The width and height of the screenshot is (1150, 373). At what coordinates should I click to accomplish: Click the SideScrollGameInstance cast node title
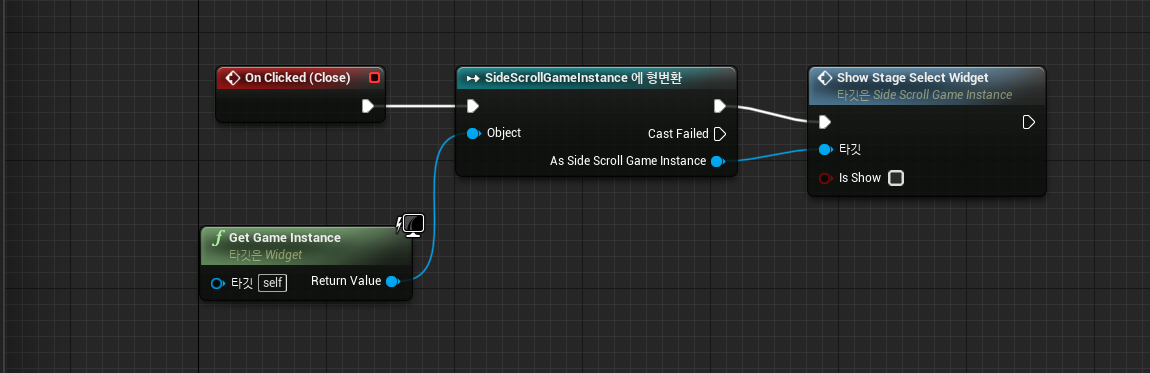click(x=584, y=78)
